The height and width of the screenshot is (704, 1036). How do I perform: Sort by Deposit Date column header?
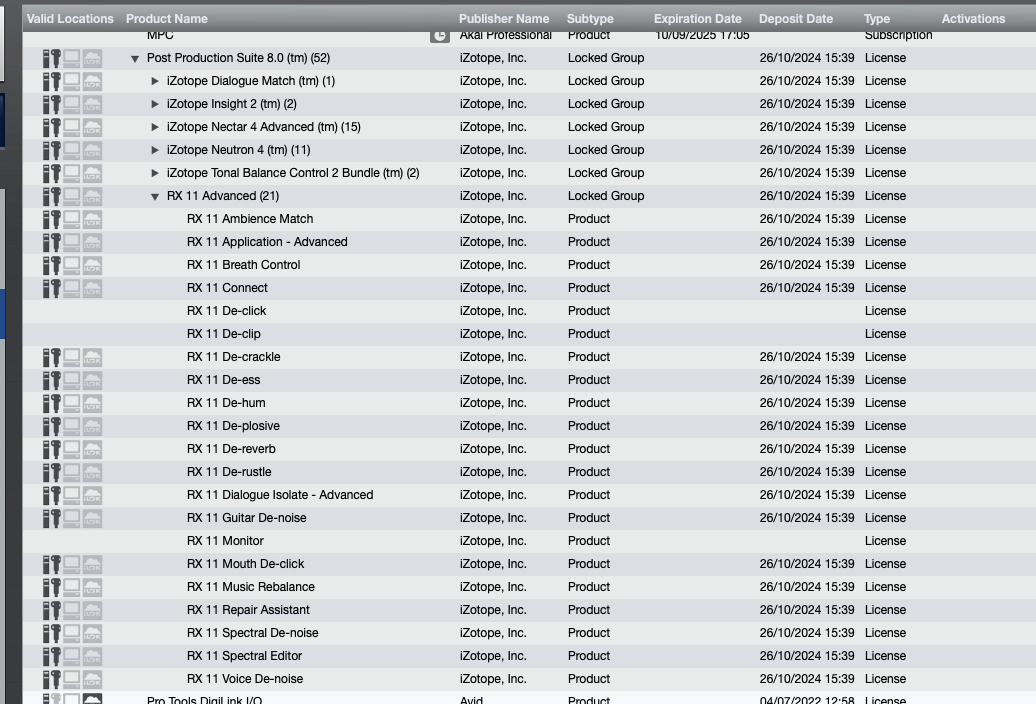pyautogui.click(x=796, y=19)
